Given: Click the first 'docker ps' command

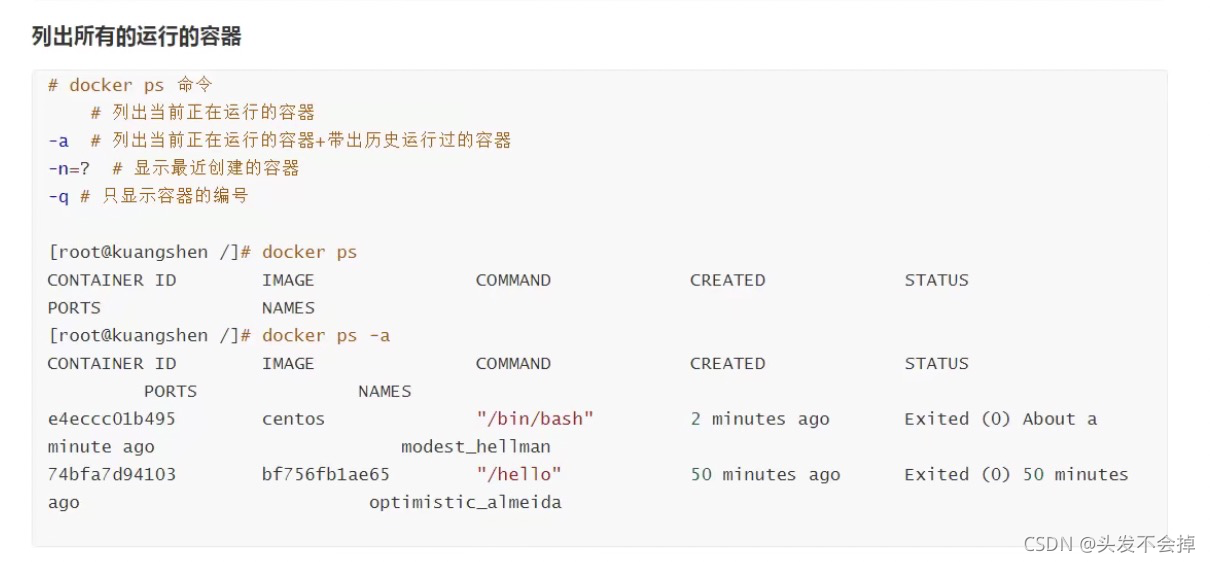Looking at the screenshot, I should [x=309, y=252].
